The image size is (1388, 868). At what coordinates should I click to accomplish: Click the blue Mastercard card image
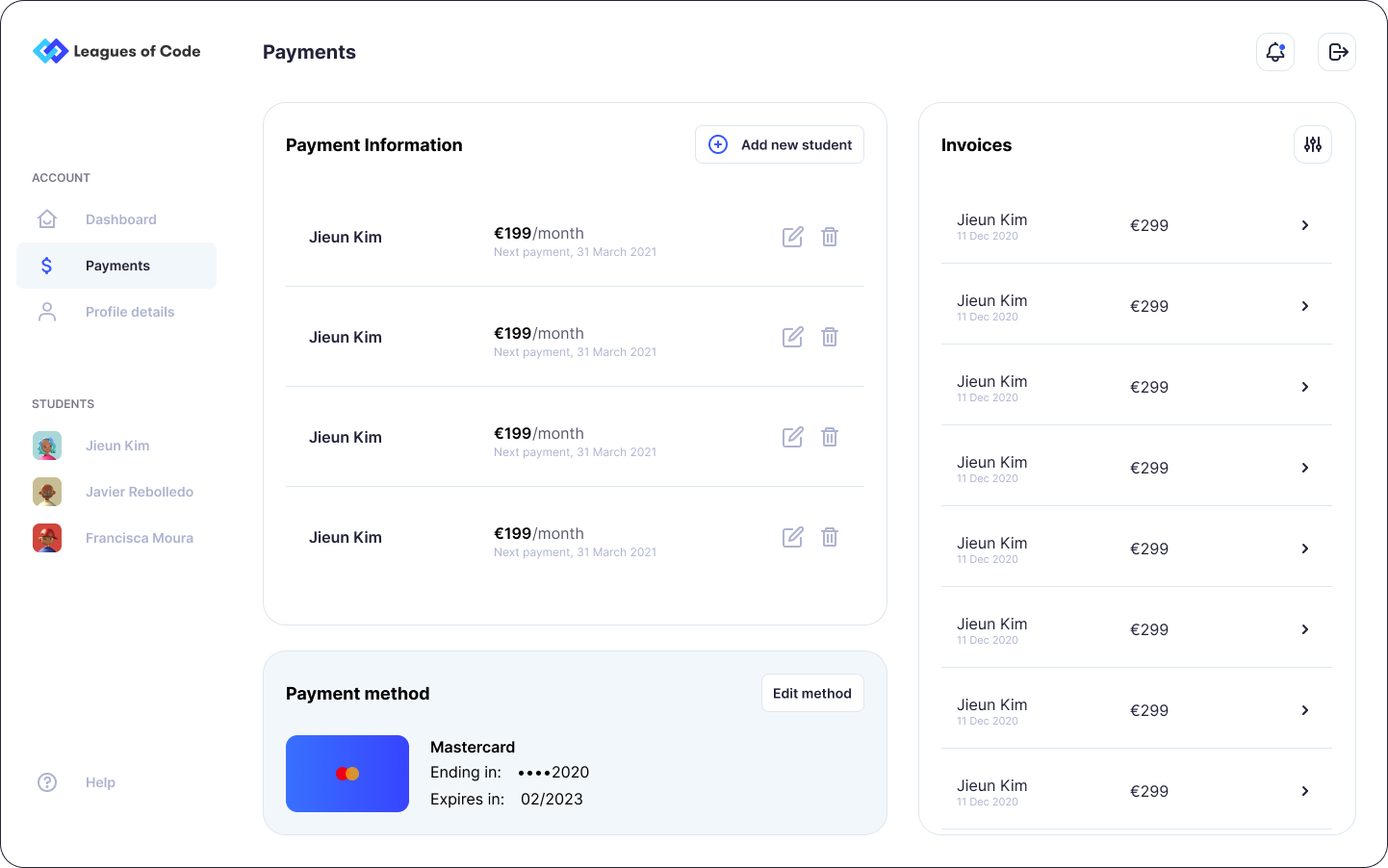pos(347,774)
